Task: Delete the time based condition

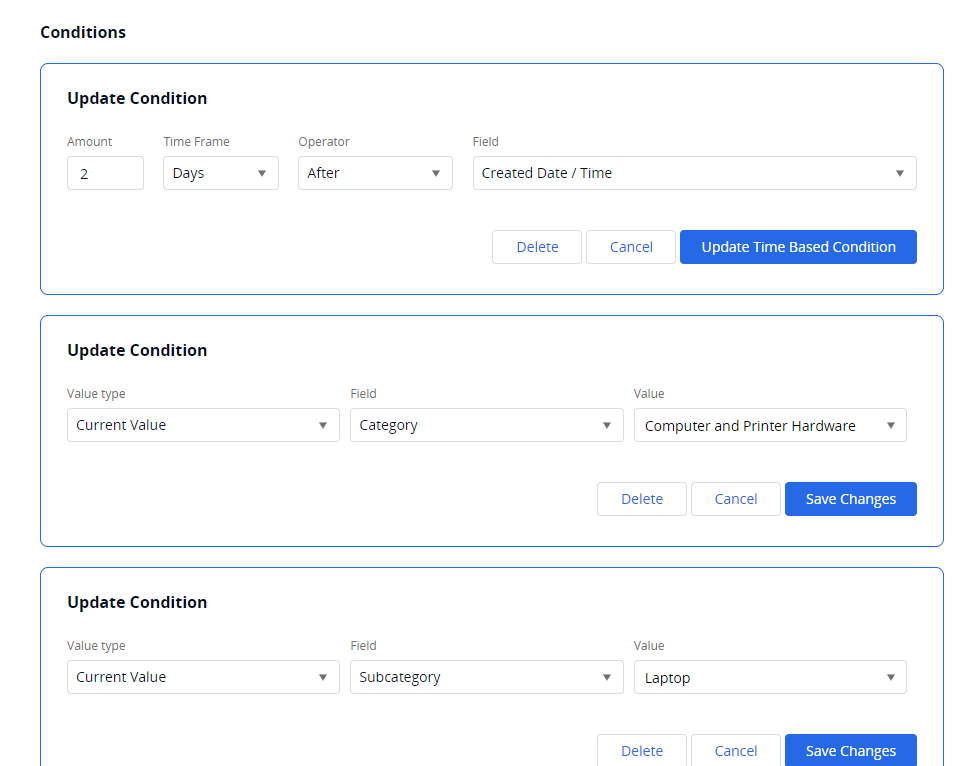Action: point(537,247)
